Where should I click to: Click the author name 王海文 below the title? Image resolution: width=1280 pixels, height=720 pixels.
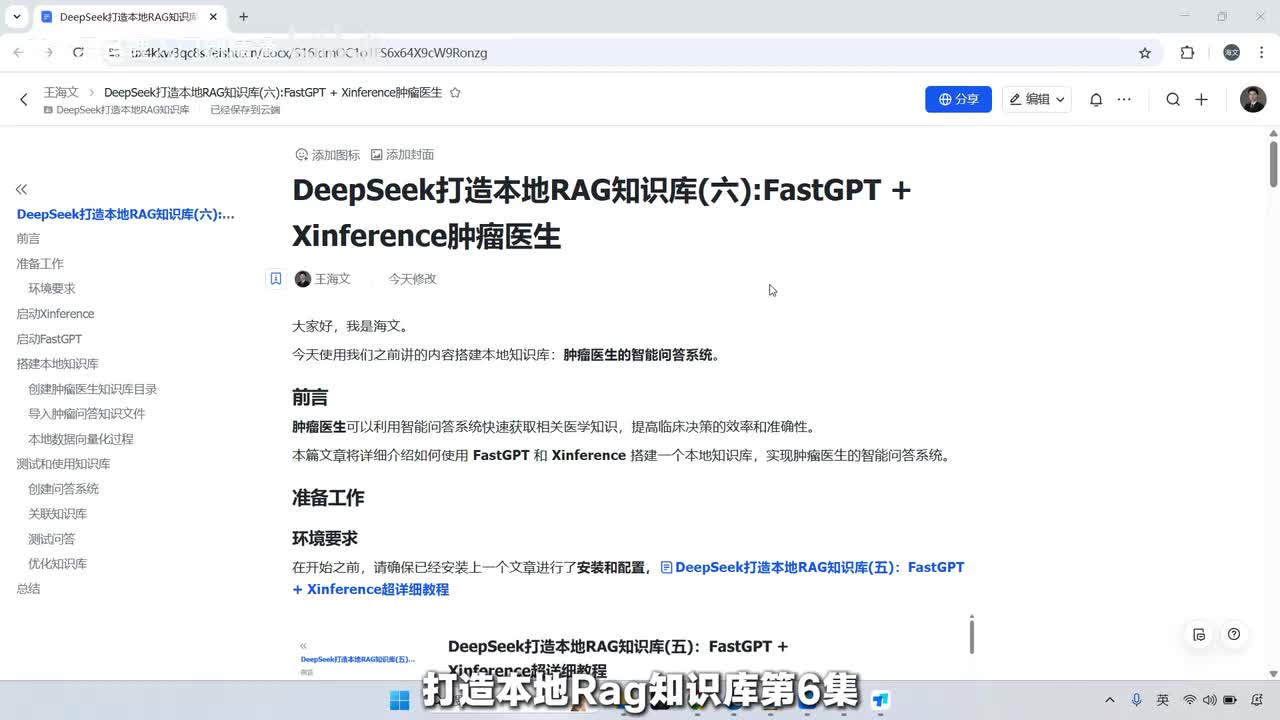(x=333, y=279)
